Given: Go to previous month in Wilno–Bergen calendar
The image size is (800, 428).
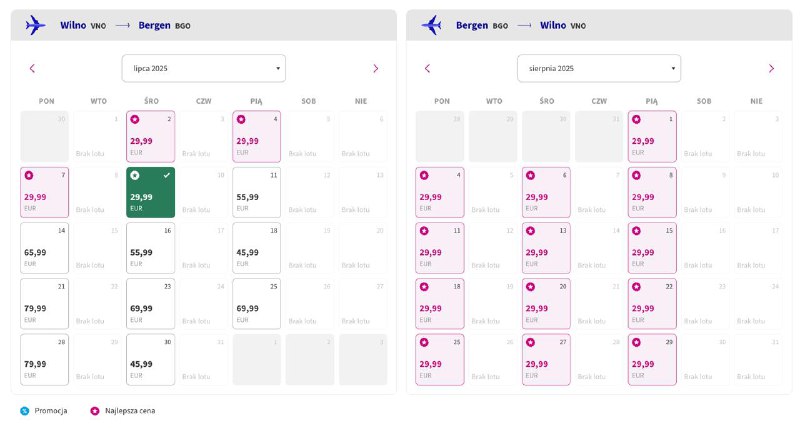Looking at the screenshot, I should click(32, 68).
